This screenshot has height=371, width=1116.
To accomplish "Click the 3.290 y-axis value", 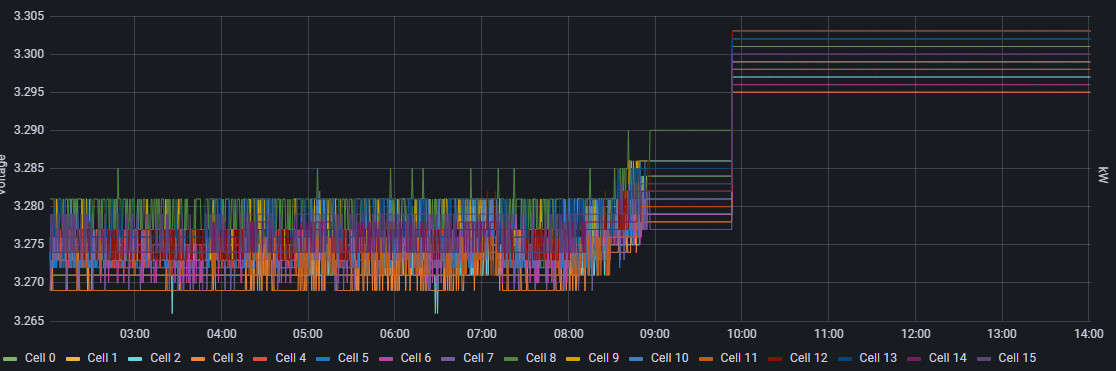I will 28,130.
